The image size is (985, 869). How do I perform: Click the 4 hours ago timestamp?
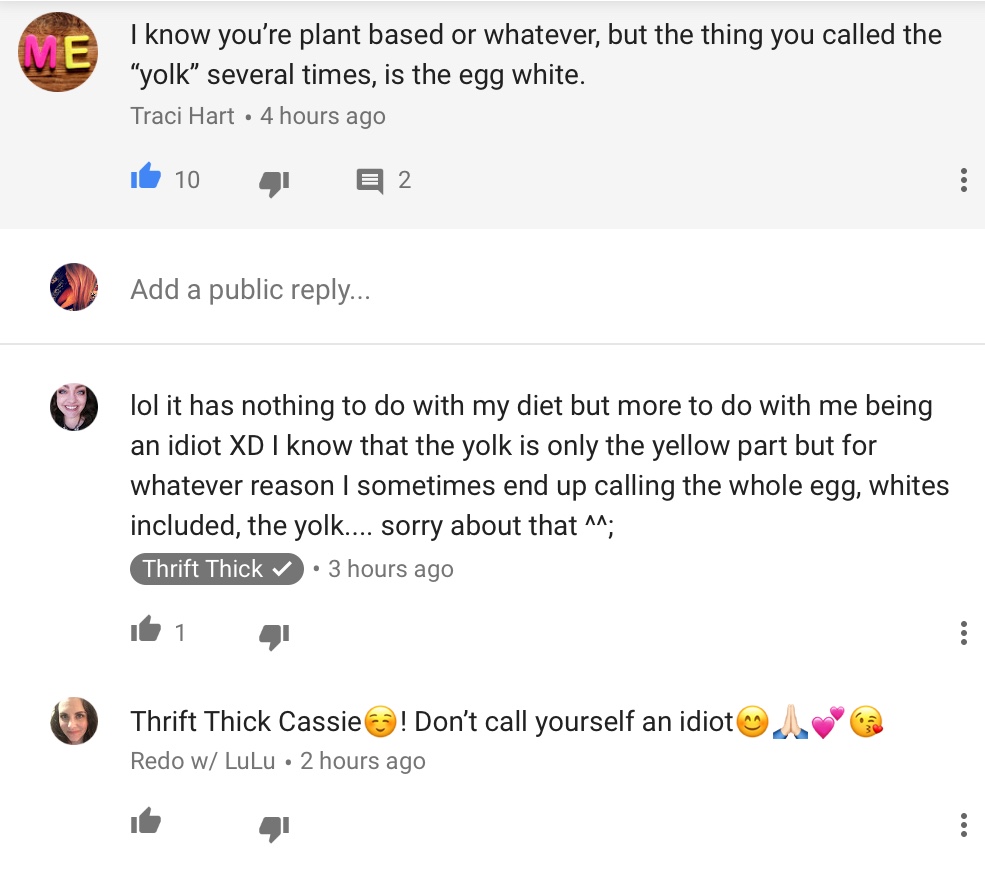click(x=322, y=116)
